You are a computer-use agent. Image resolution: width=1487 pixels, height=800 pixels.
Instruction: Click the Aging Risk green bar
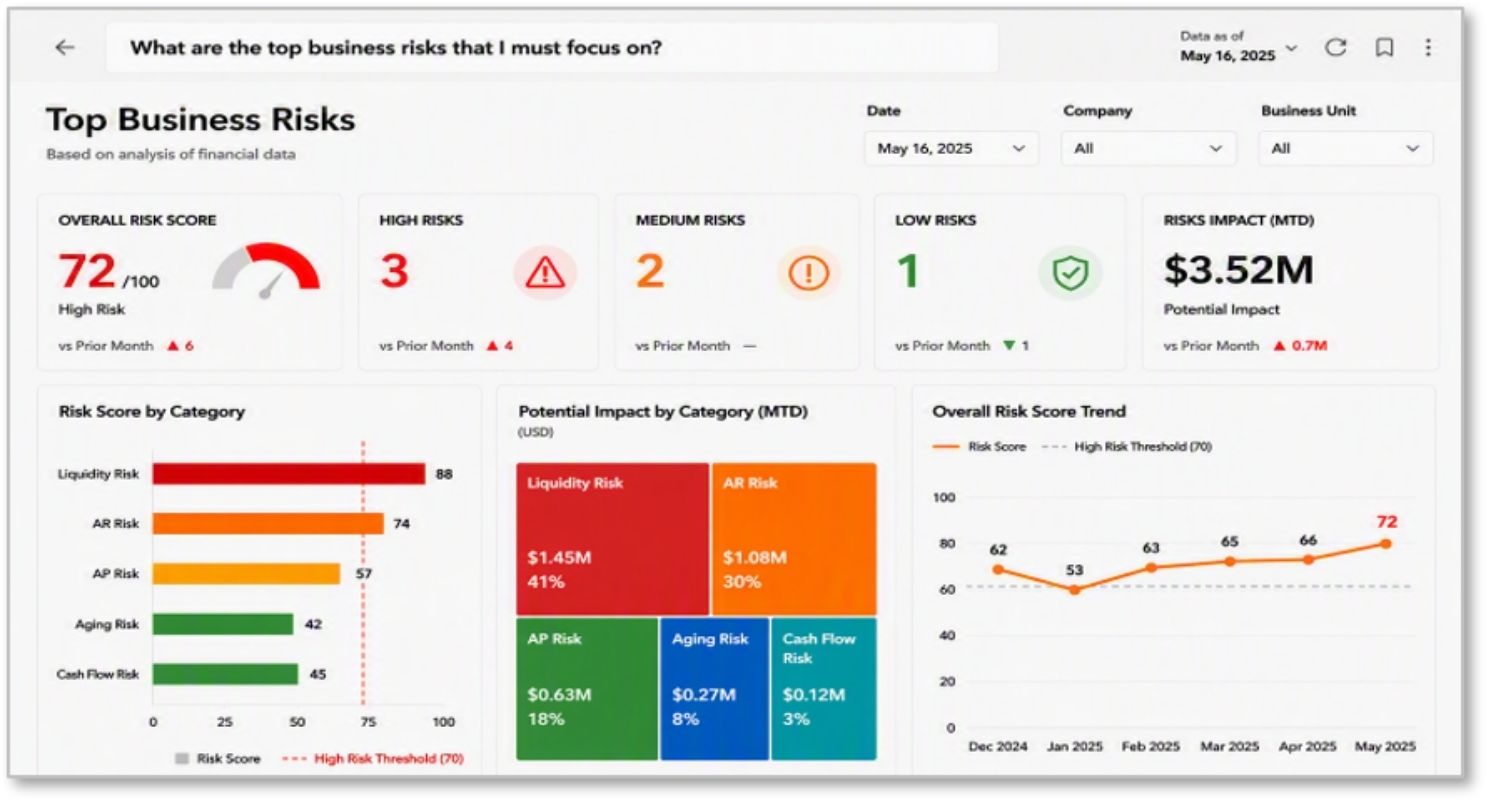(x=223, y=624)
